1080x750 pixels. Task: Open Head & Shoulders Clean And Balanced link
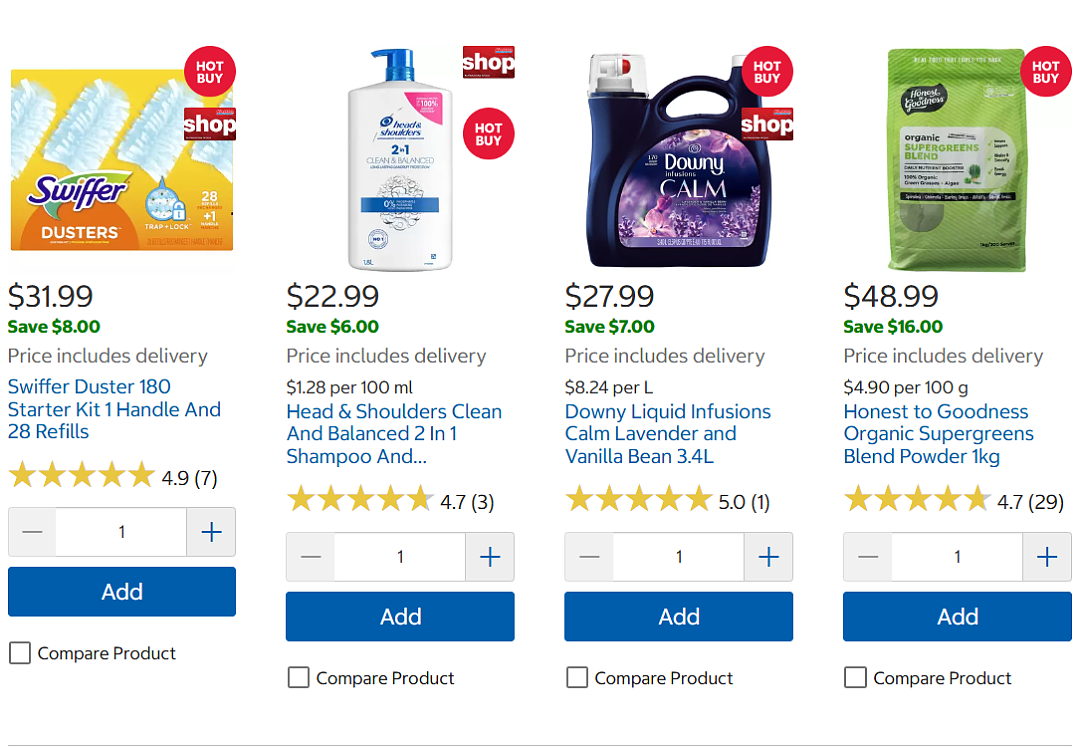[394, 434]
